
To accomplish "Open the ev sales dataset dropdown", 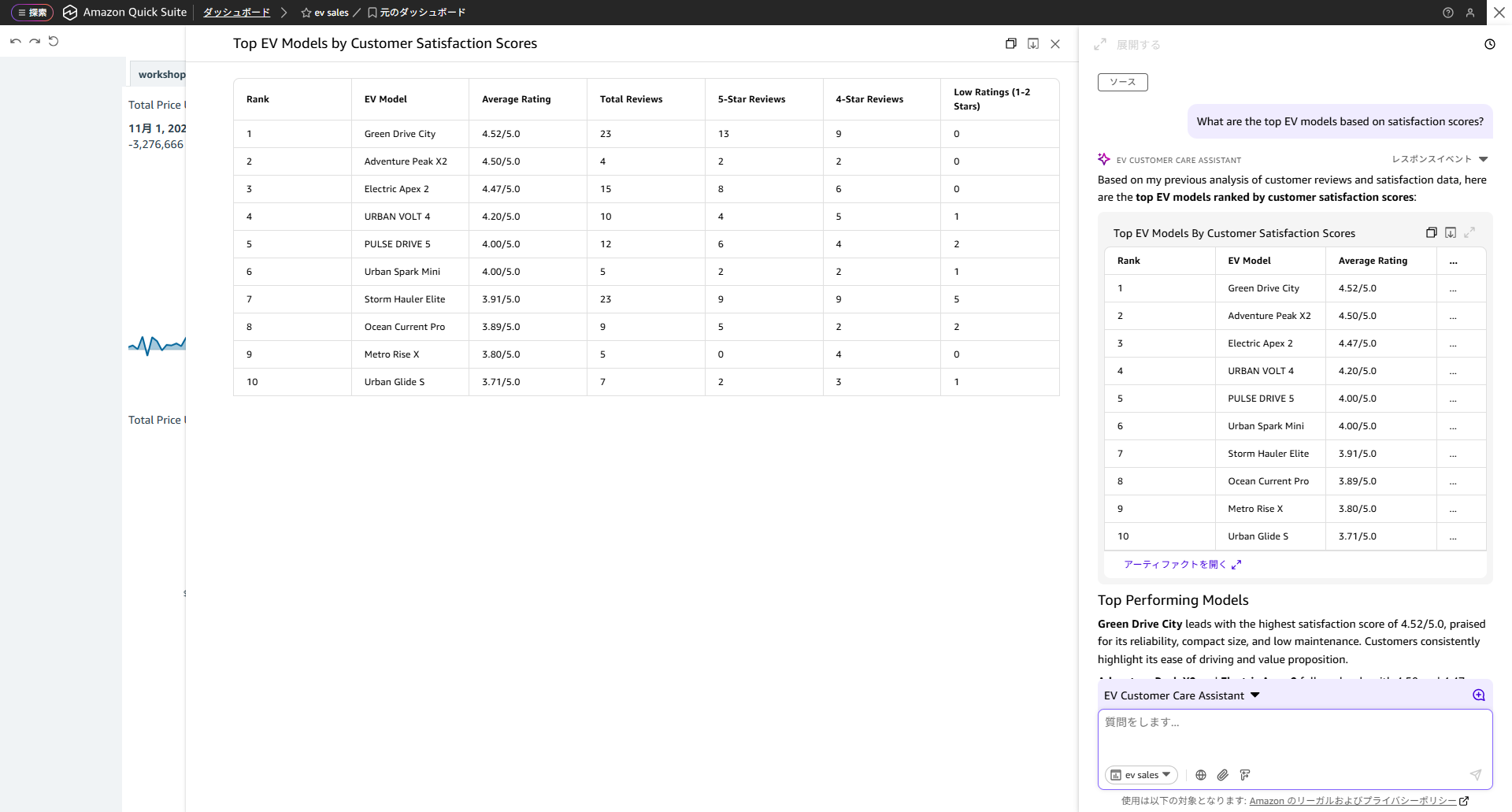I will point(1141,775).
